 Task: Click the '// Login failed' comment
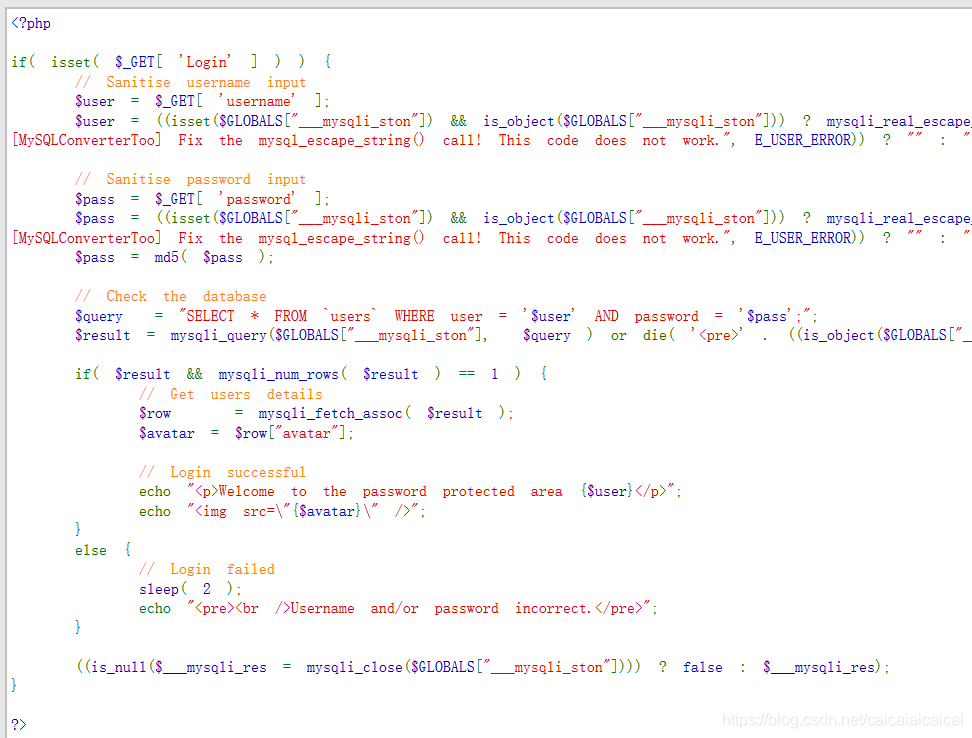(206, 569)
